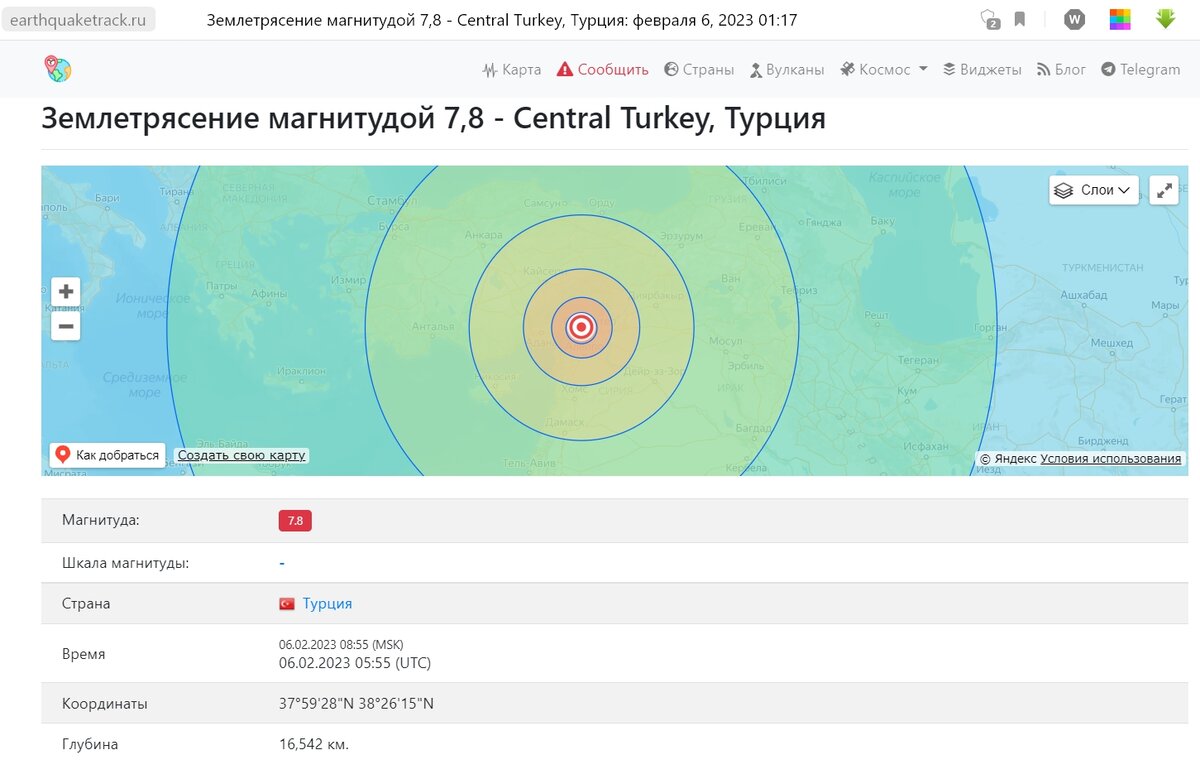The image size is (1200, 779).
Task: Click the red pin icon on Как добраться
Action: [61, 453]
